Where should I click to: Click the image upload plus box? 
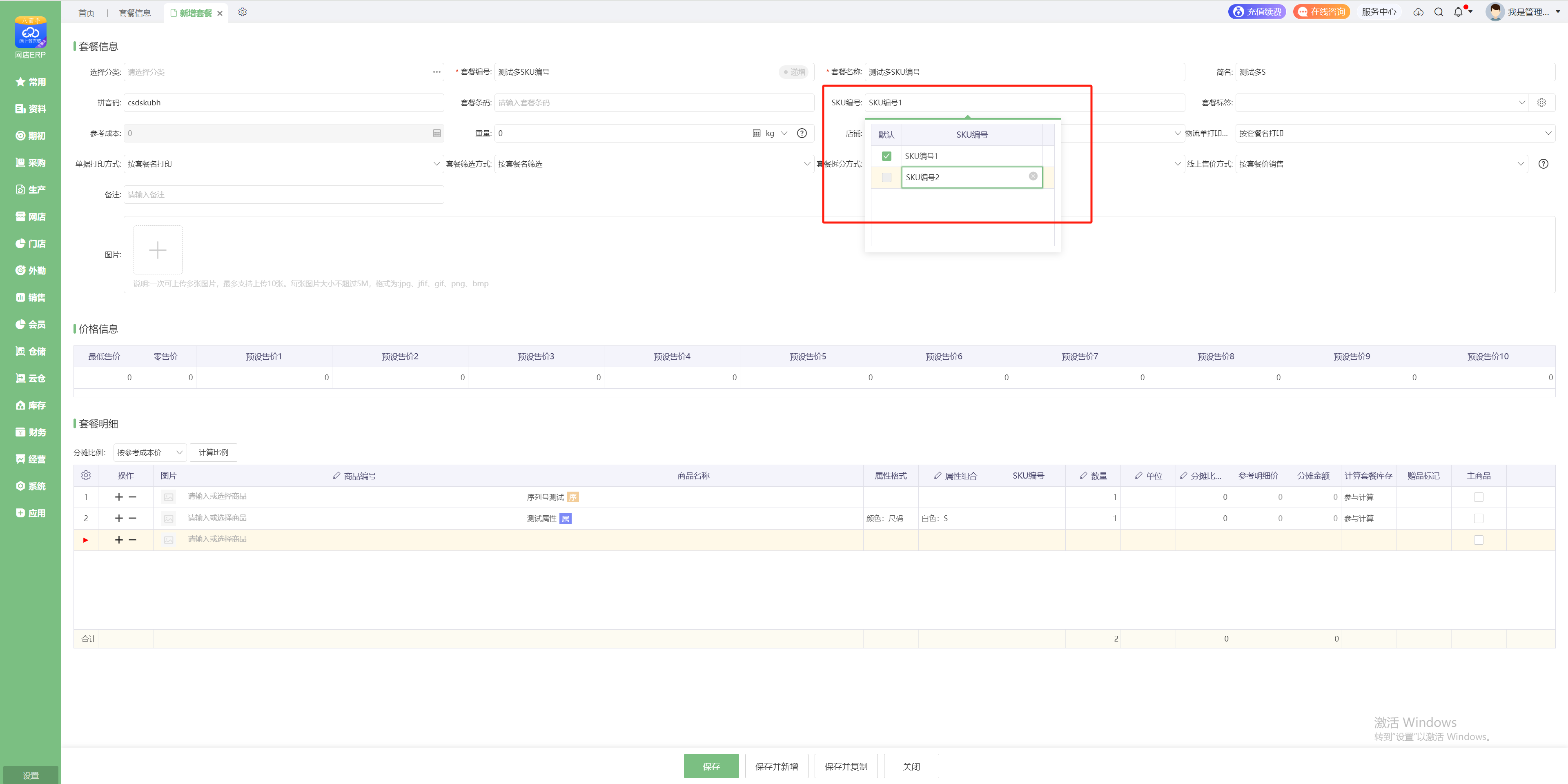158,249
